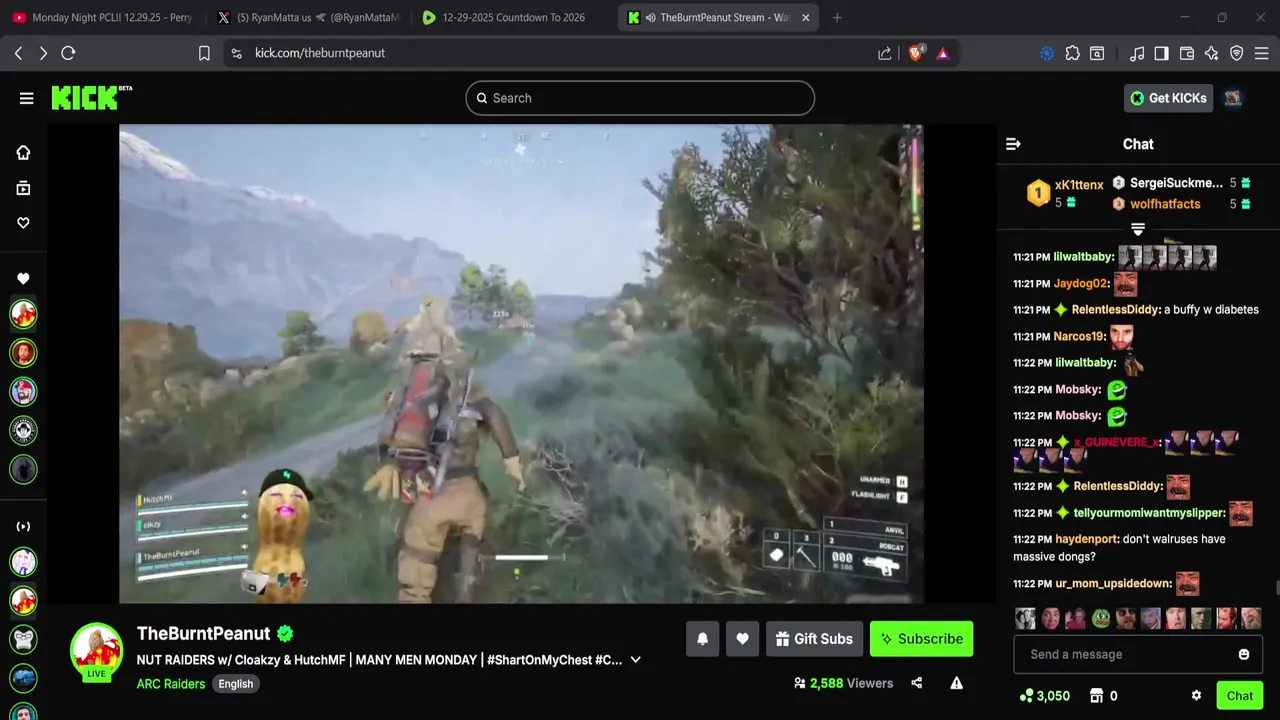Open TheBurntPeanut channel name
Viewport: 1280px width, 720px height.
pyautogui.click(x=204, y=633)
